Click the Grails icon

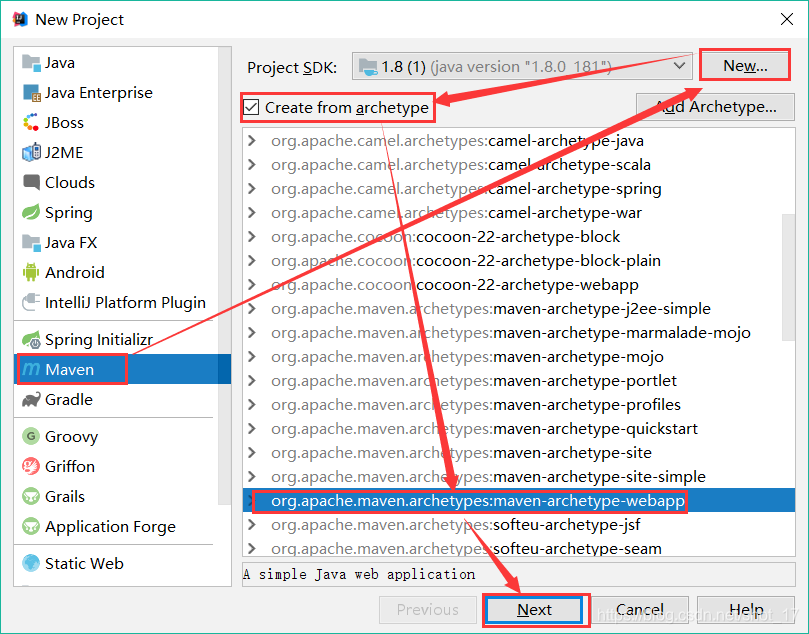click(x=31, y=496)
